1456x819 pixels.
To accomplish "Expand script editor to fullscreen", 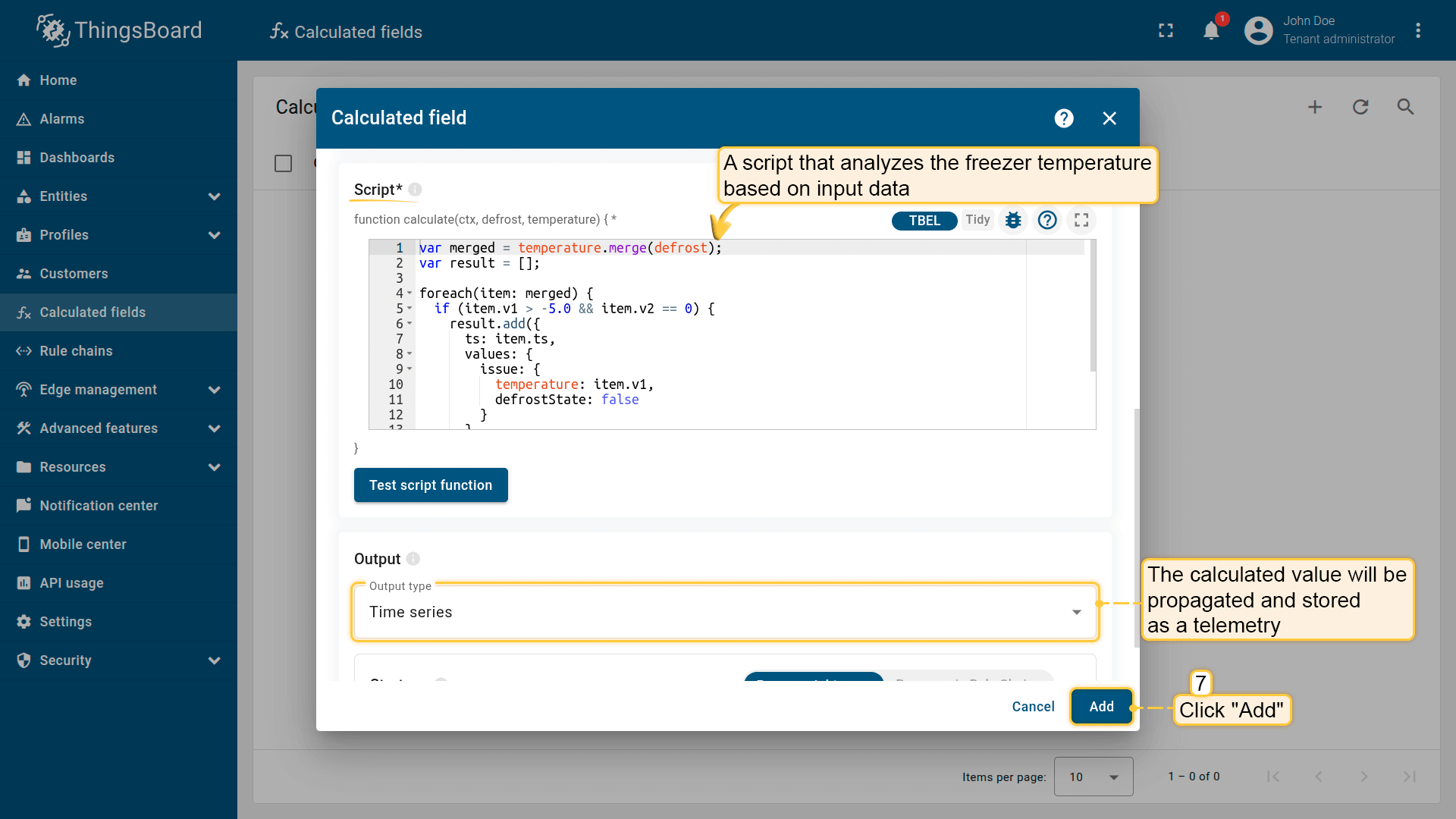I will (1081, 220).
